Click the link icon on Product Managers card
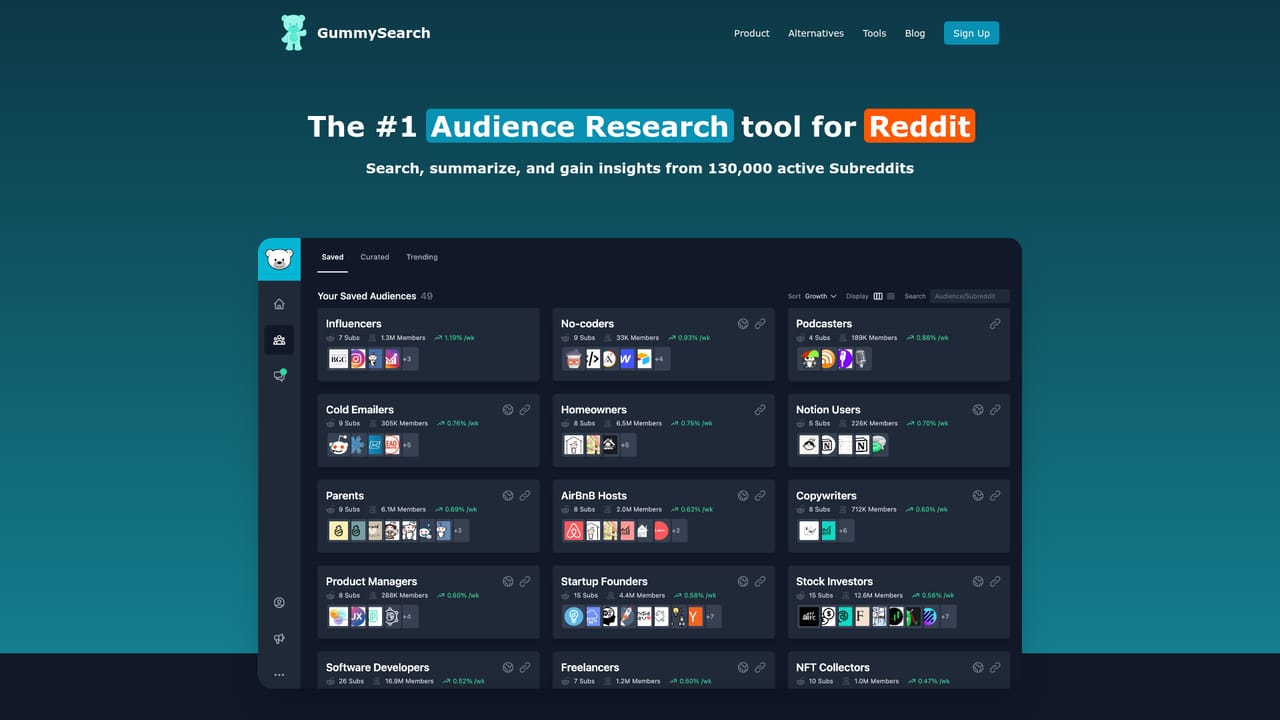Viewport: 1280px width, 720px height. coord(525,582)
